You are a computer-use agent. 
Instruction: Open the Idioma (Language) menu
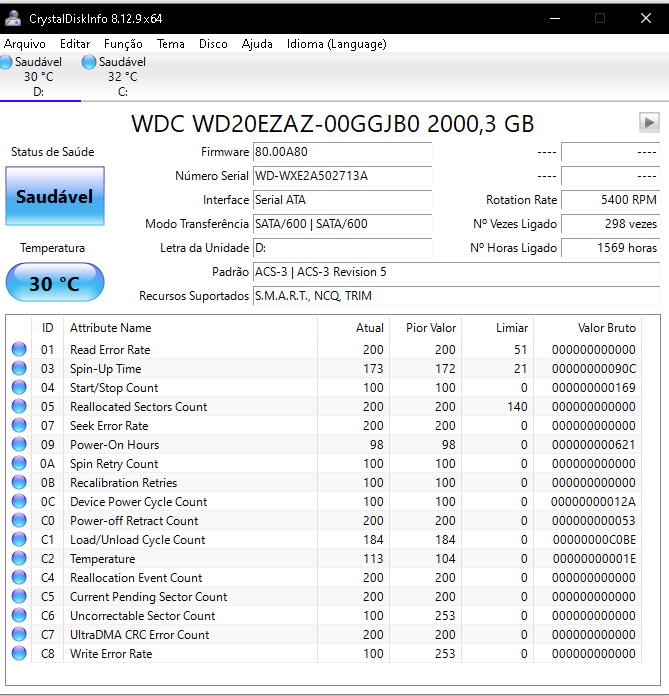tap(336, 44)
